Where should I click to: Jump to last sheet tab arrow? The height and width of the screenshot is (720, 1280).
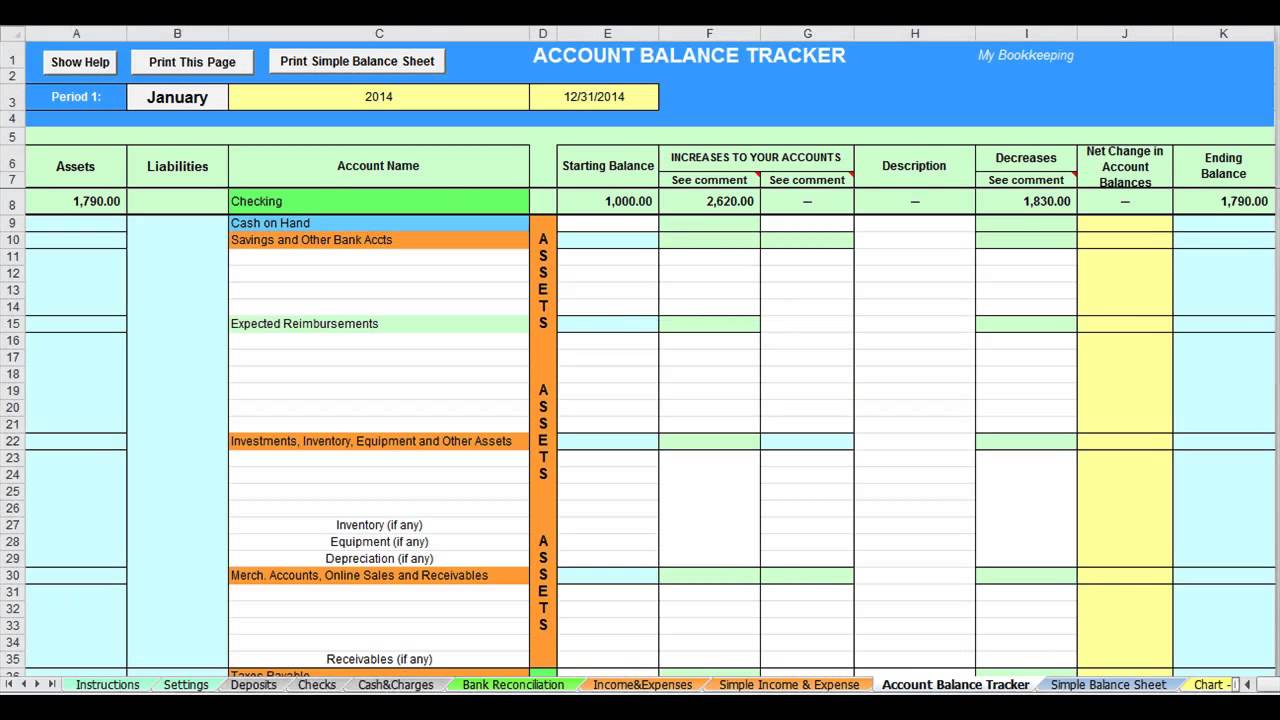click(x=53, y=684)
